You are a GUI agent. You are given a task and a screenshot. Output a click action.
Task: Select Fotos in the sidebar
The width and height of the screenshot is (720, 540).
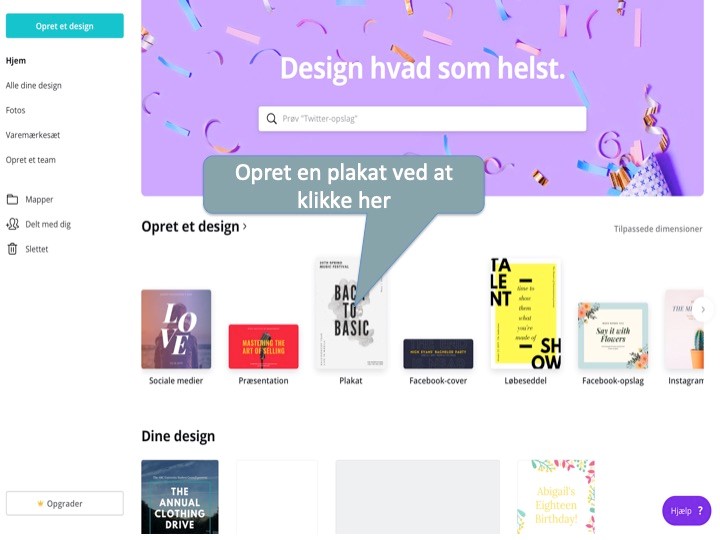(15, 110)
